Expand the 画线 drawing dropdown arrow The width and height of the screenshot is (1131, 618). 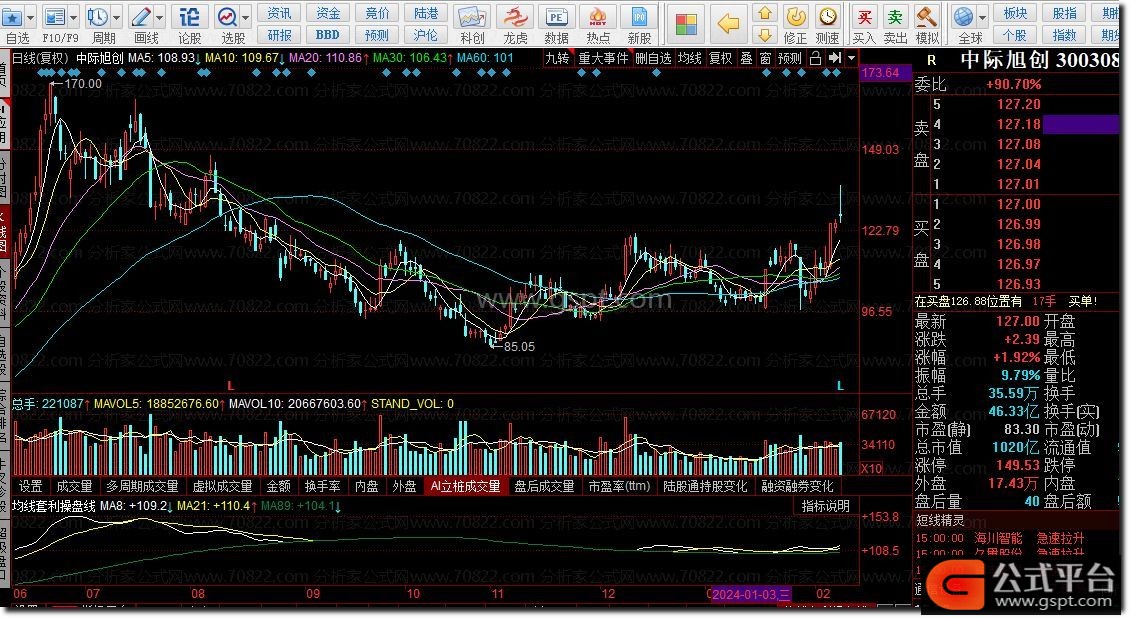pyautogui.click(x=160, y=17)
